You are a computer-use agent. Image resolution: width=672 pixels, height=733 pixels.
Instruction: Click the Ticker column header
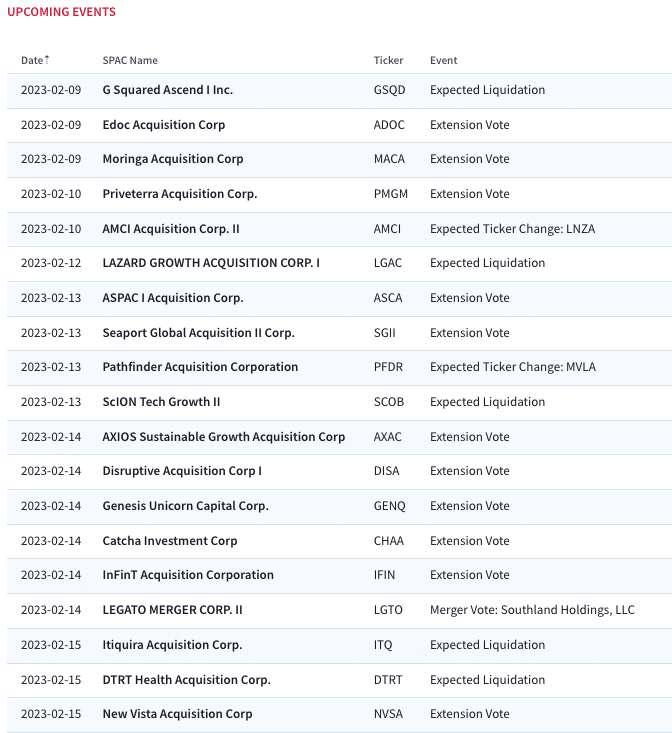click(388, 60)
